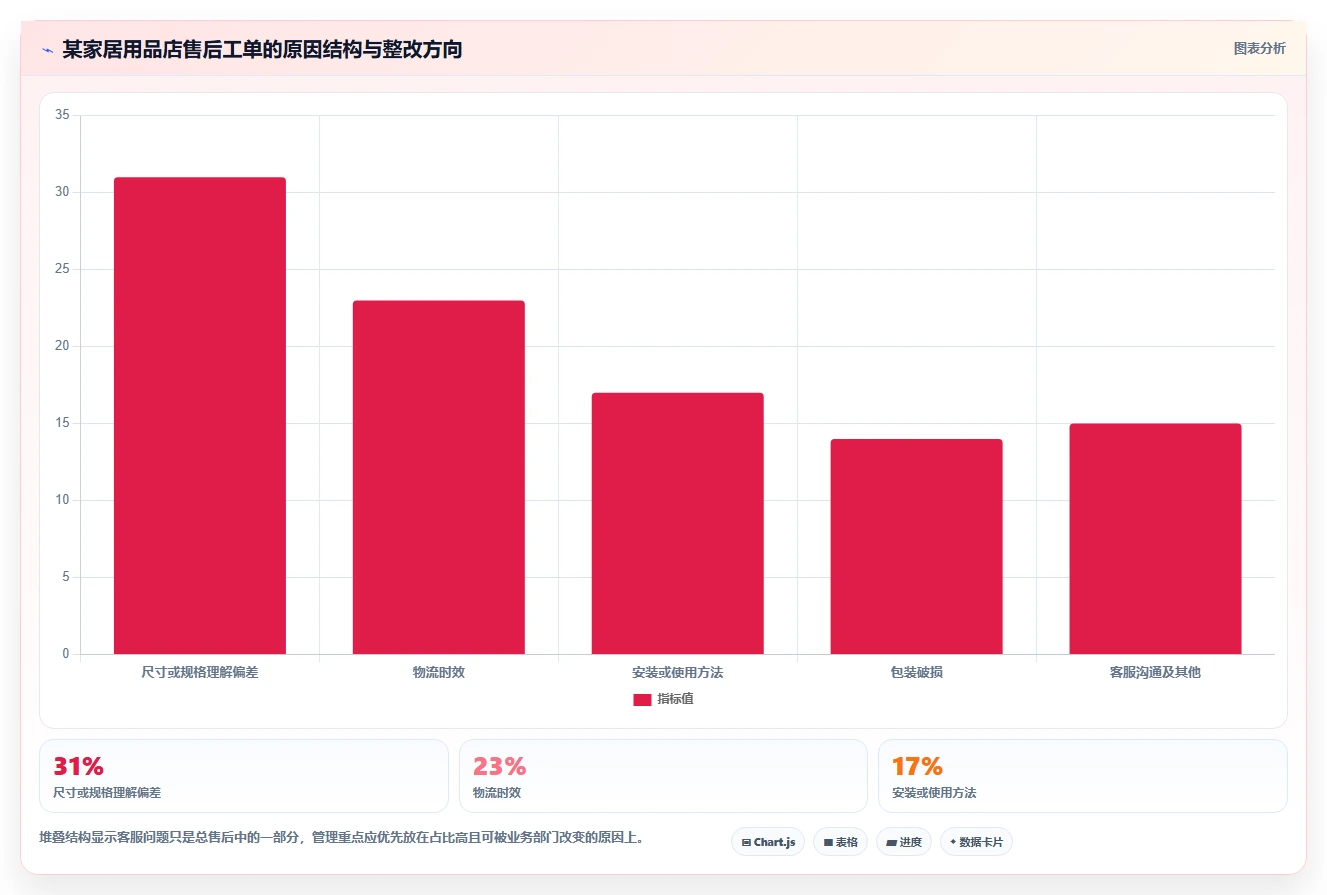
Task: Click the y-axis value 35
Action: [x=62, y=115]
